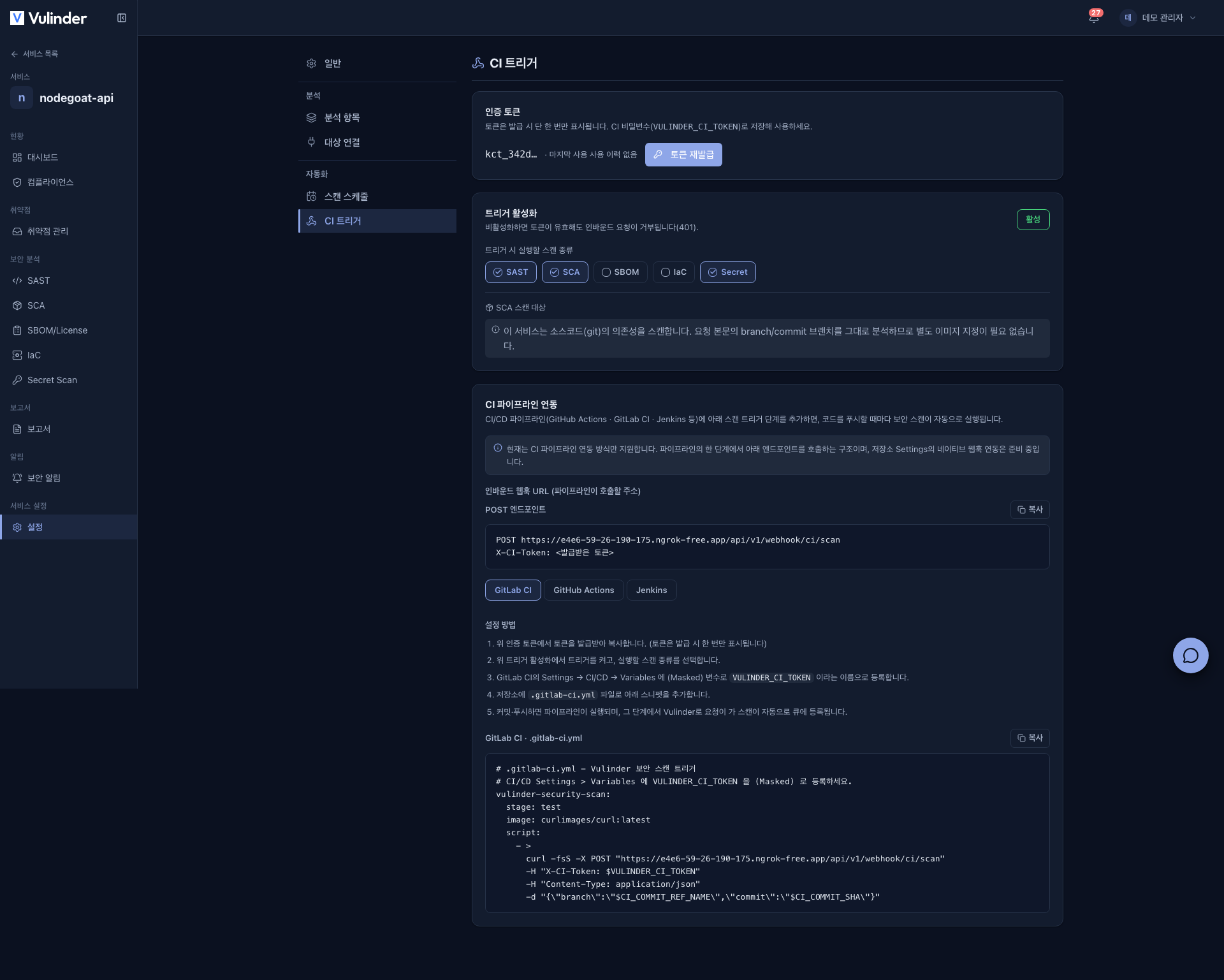Click the Vulinder logo
This screenshot has width=1224, height=980.
tap(48, 18)
